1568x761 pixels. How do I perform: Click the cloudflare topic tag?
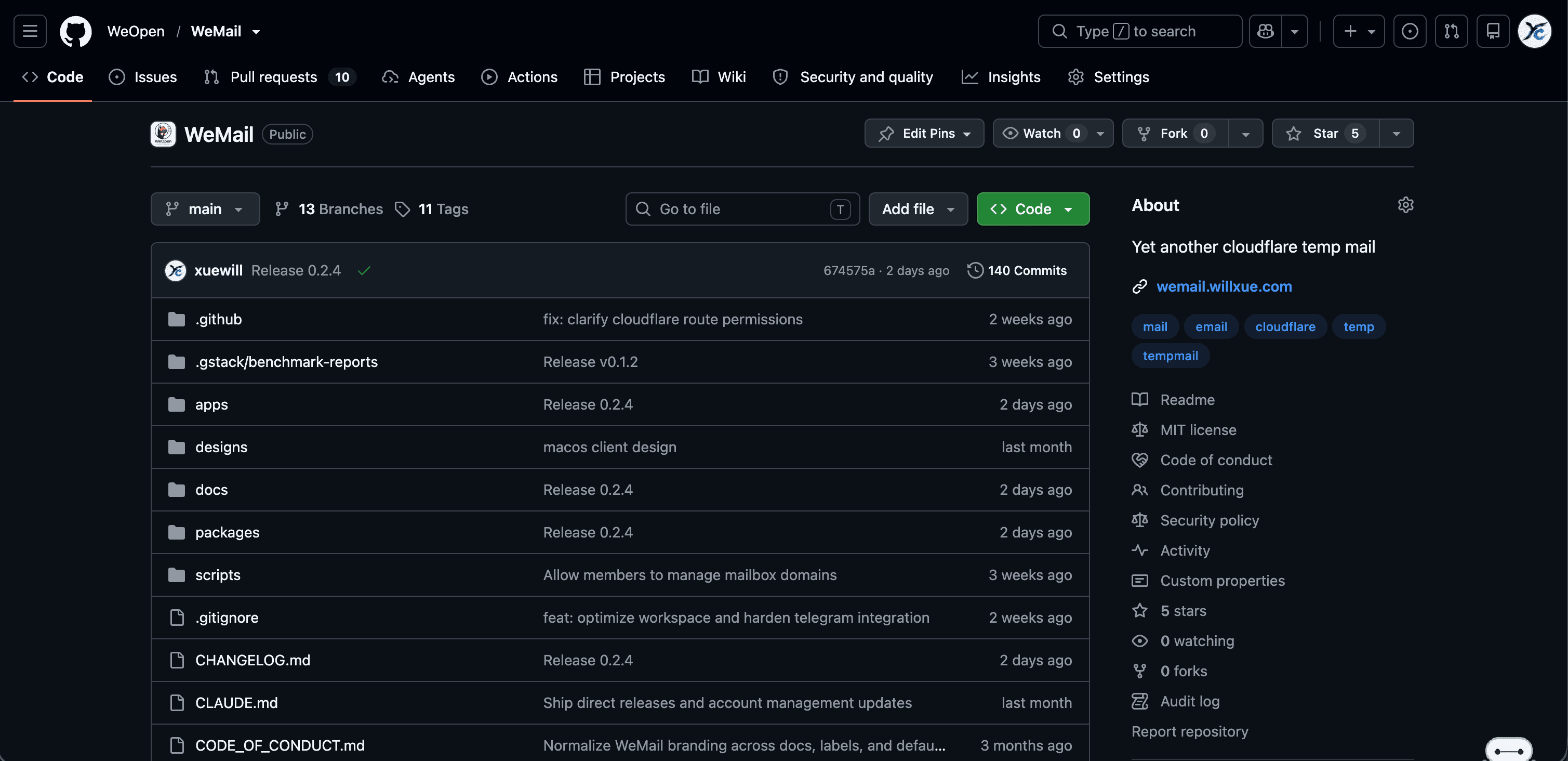(x=1285, y=327)
